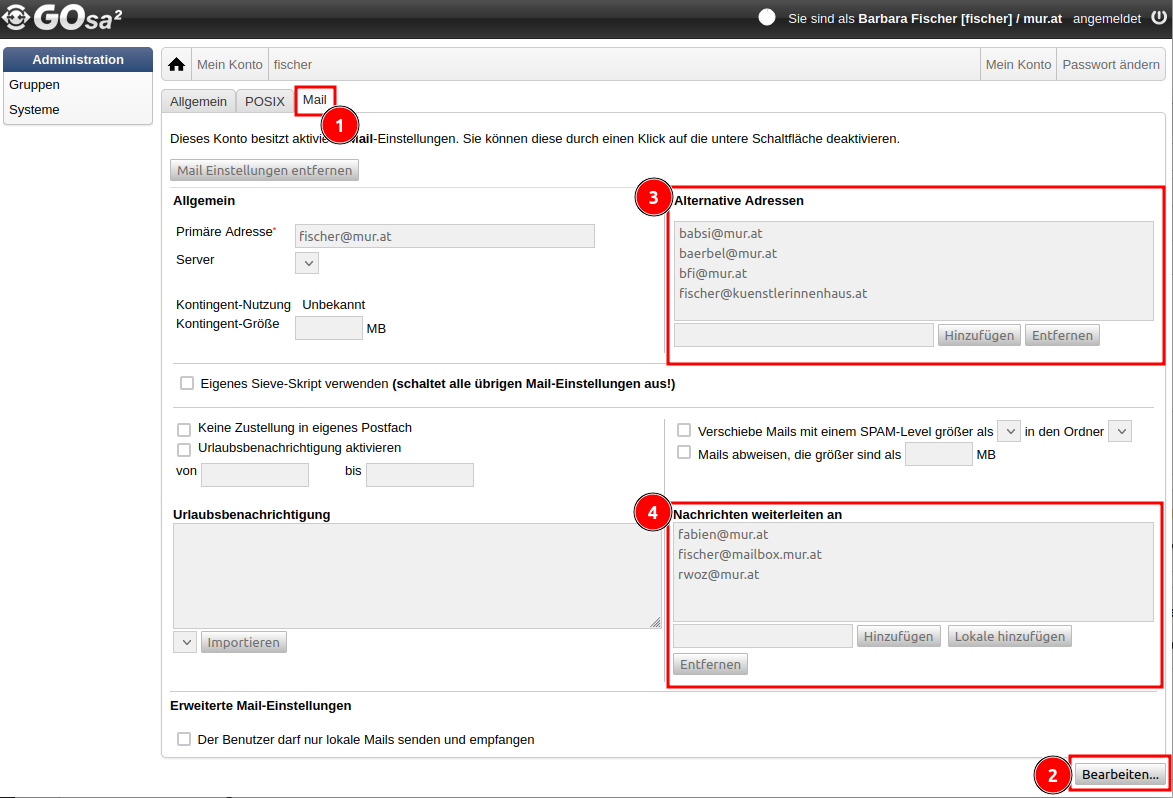
Task: Click the Kontingent-Größe input field
Action: 328,327
